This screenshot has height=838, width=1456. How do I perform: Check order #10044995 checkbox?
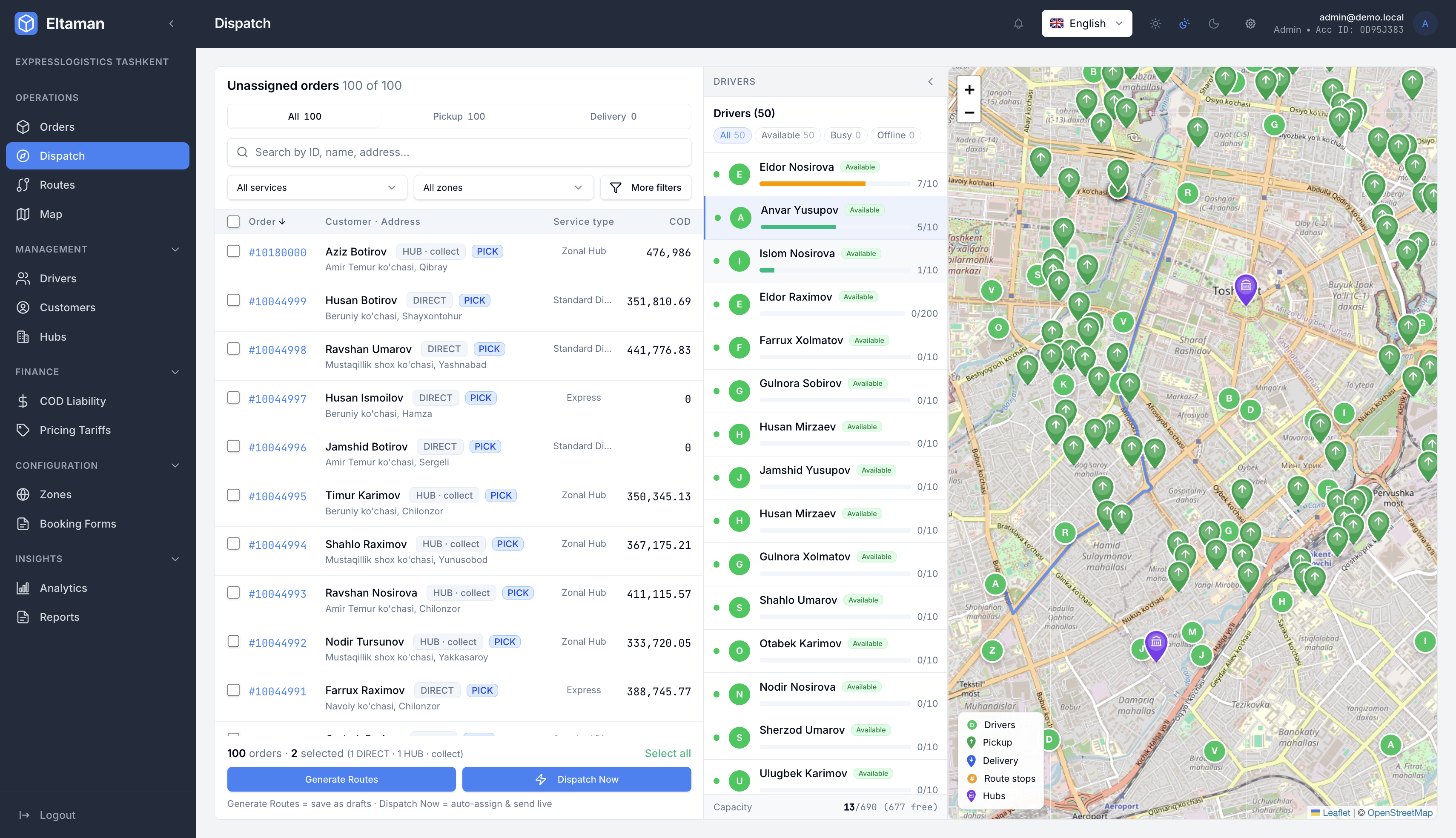point(234,495)
